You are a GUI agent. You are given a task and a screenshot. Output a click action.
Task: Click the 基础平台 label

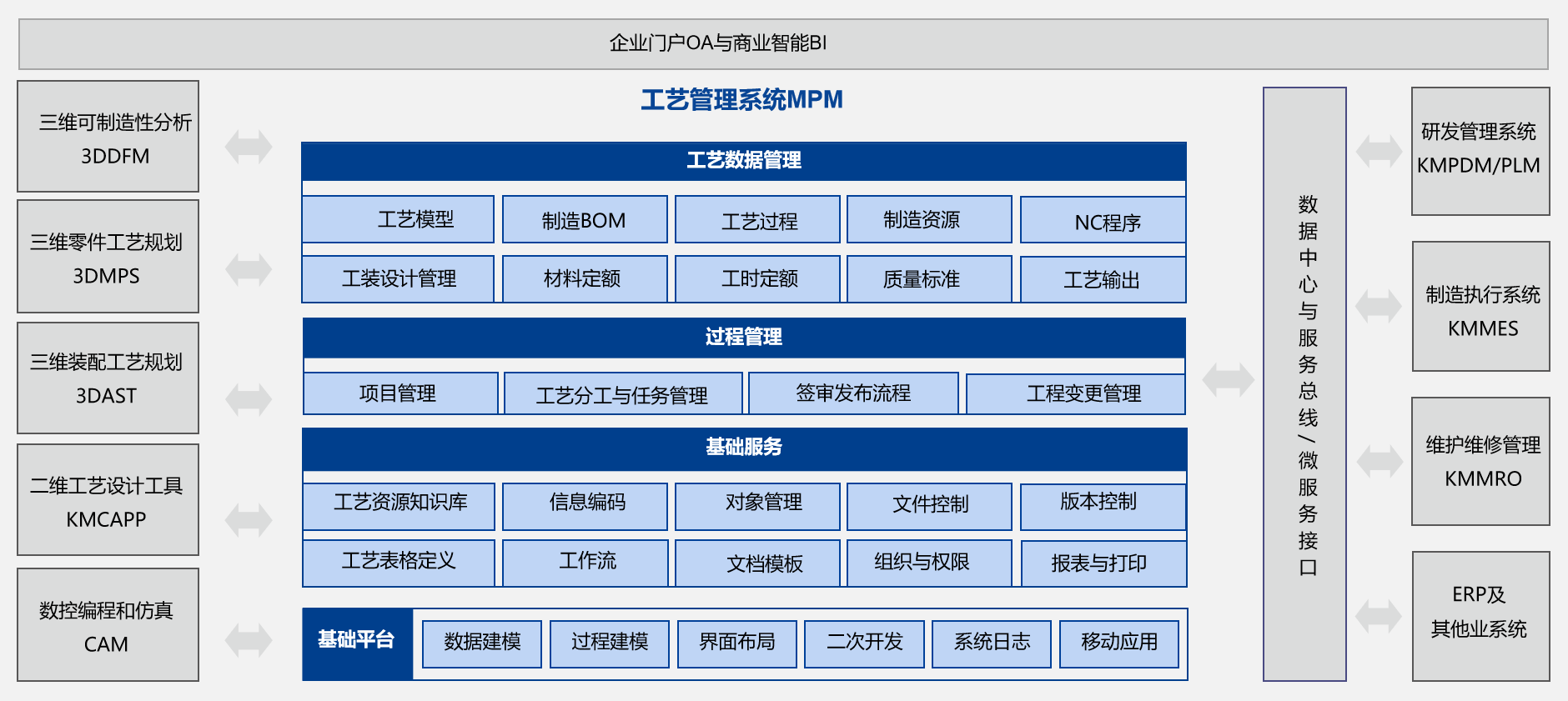click(x=357, y=641)
